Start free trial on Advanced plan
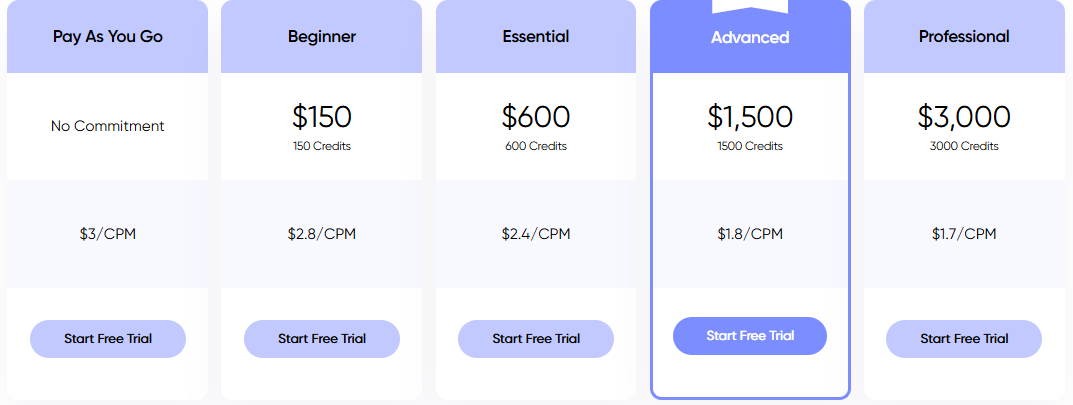 tap(750, 336)
